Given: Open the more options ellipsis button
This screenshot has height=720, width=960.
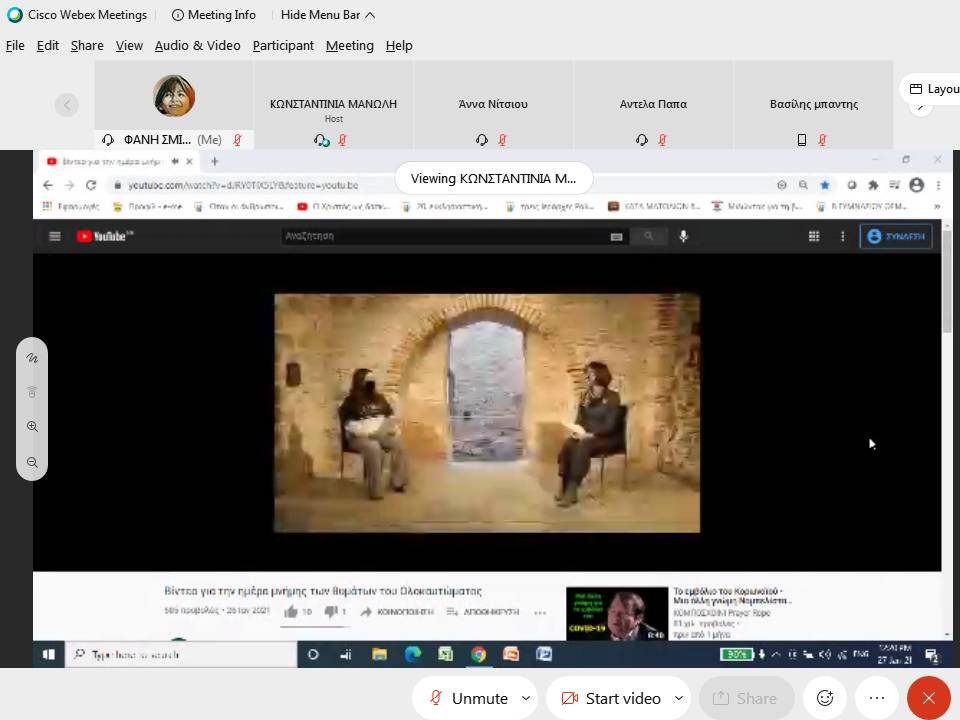Looking at the screenshot, I should (877, 698).
